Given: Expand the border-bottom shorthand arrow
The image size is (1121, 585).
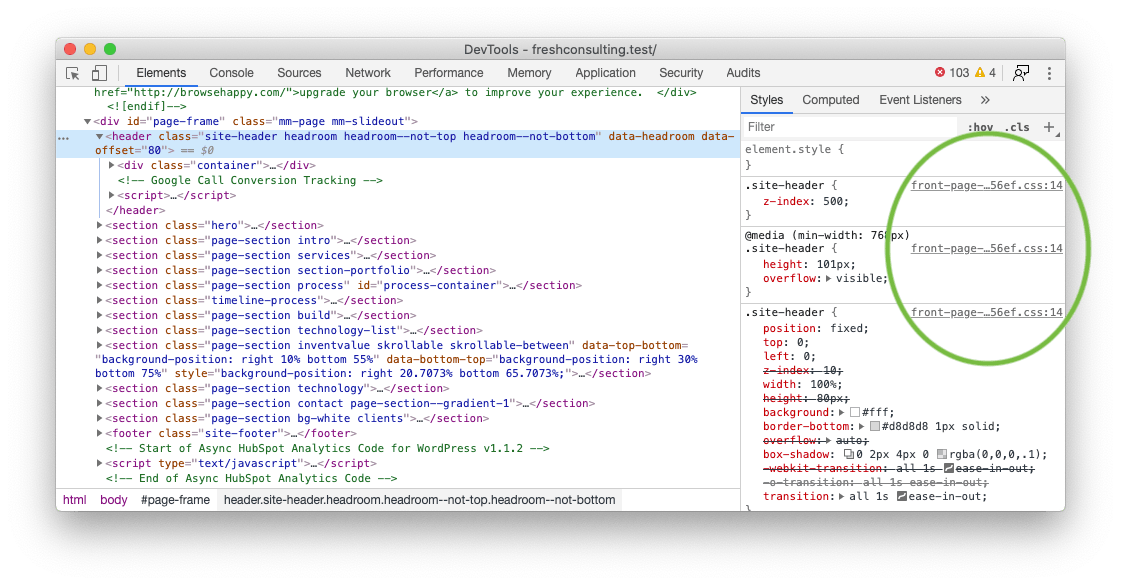Looking at the screenshot, I should (861, 427).
